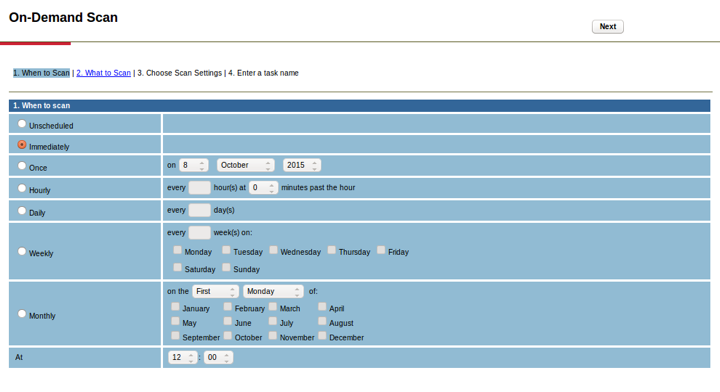Expand the First ordinal dropdown
This screenshot has width=720, height=392.
pos(215,291)
